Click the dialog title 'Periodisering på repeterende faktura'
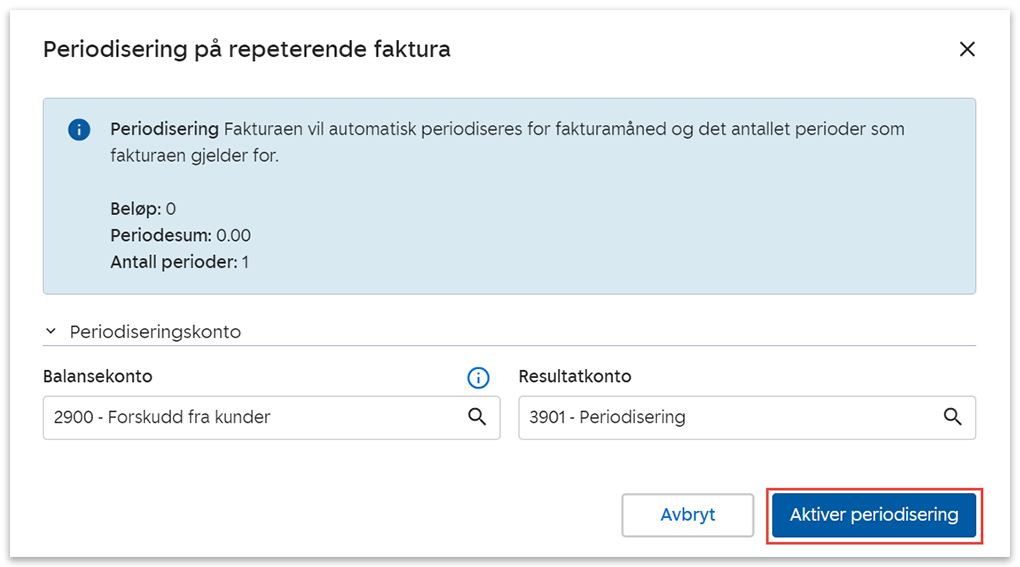Viewport: 1020px width, 567px height. 246,49
